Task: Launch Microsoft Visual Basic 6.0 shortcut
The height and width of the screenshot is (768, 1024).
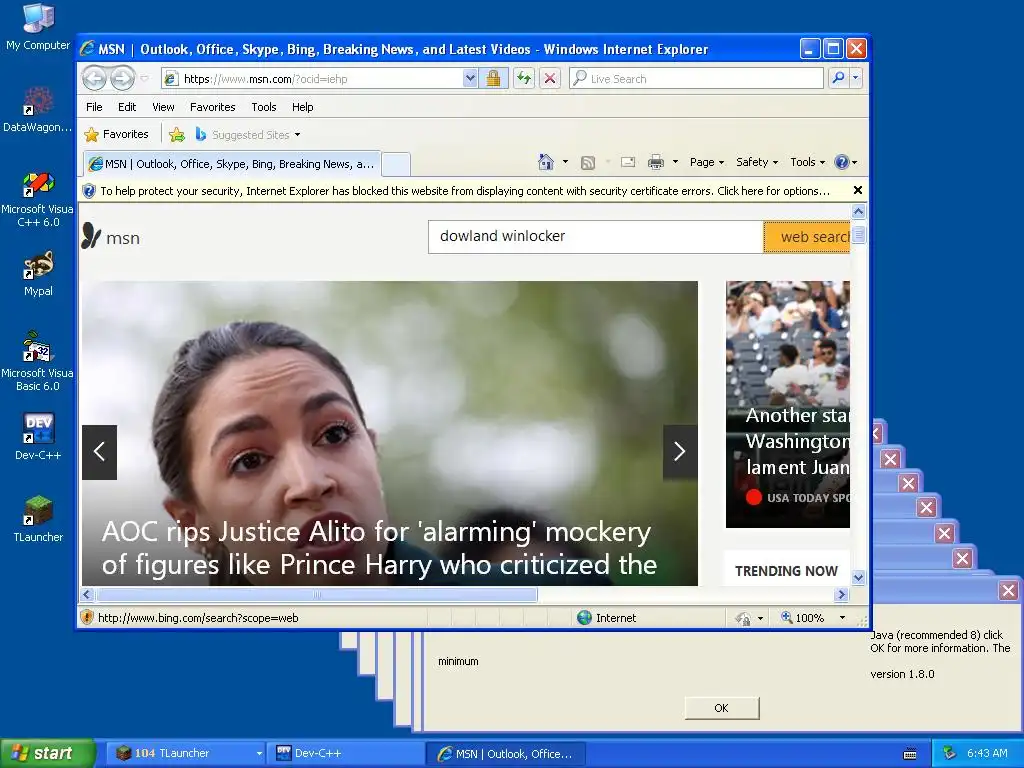Action: tap(38, 362)
